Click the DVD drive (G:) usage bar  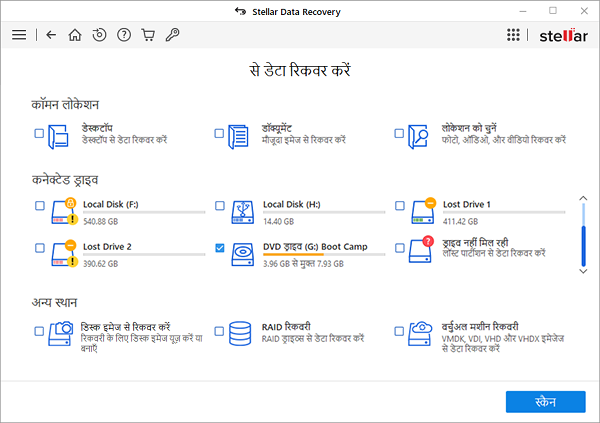(324, 254)
